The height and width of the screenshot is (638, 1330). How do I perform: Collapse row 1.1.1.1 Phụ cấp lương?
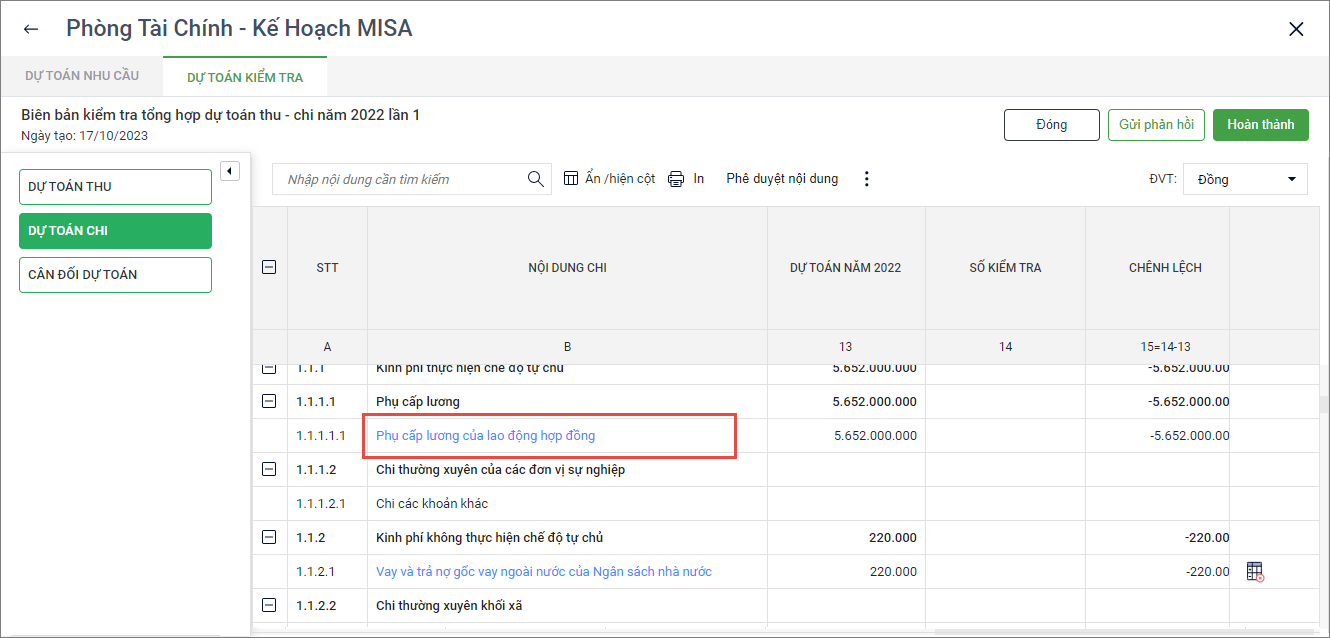tap(268, 401)
